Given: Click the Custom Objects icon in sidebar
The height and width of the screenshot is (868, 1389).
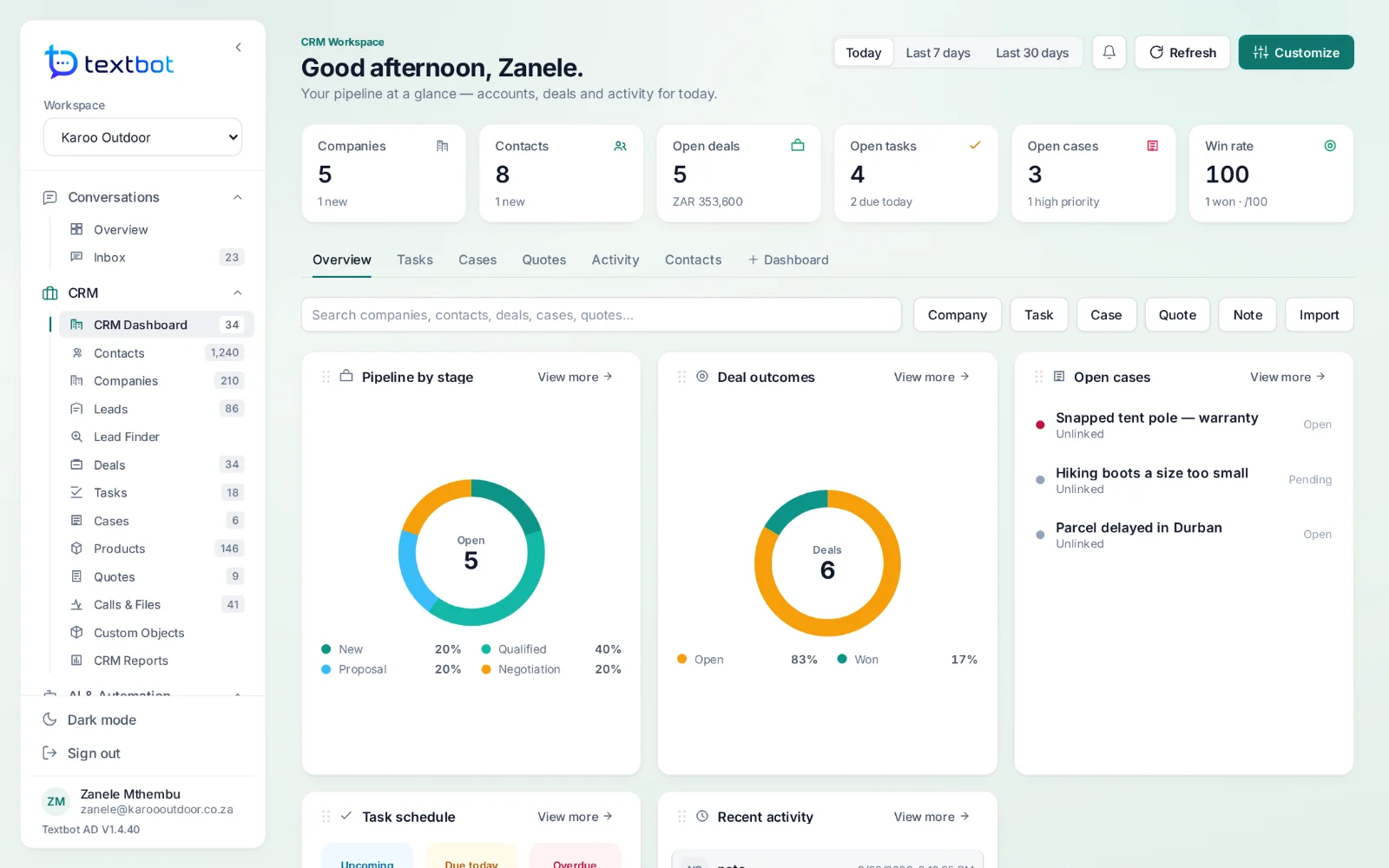Looking at the screenshot, I should [76, 632].
